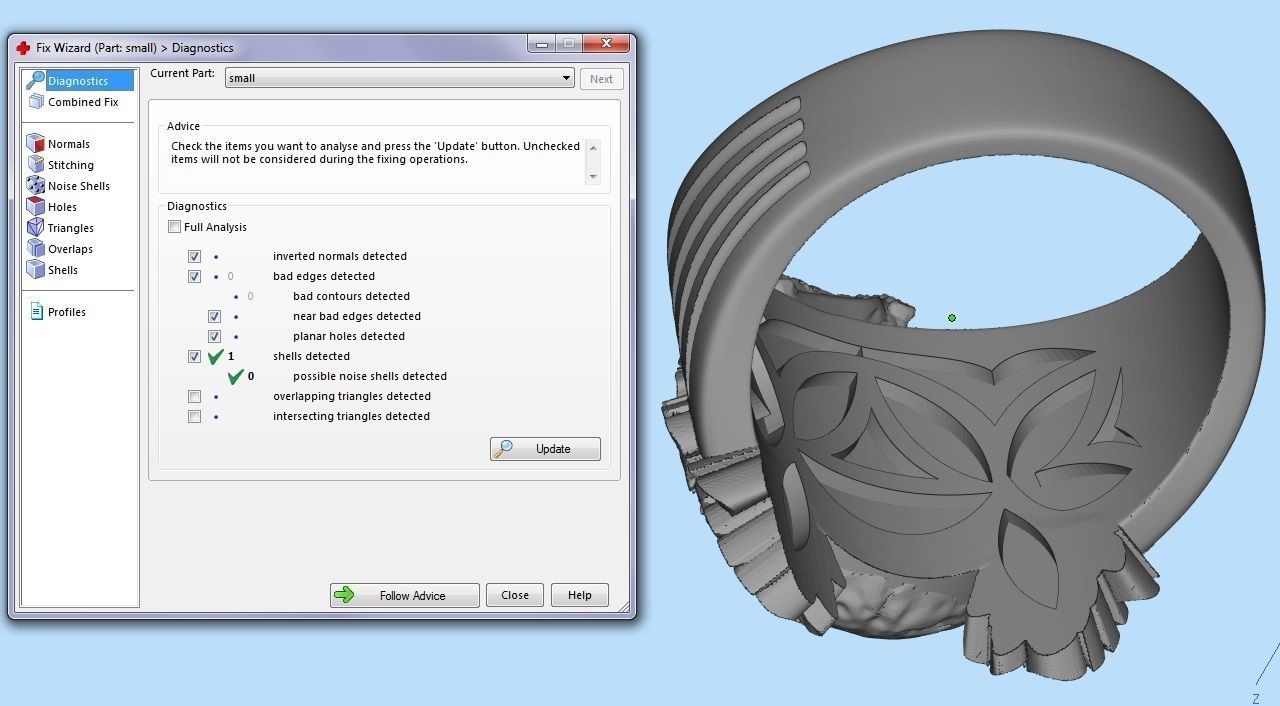Click the Shells icon in sidebar

36,270
